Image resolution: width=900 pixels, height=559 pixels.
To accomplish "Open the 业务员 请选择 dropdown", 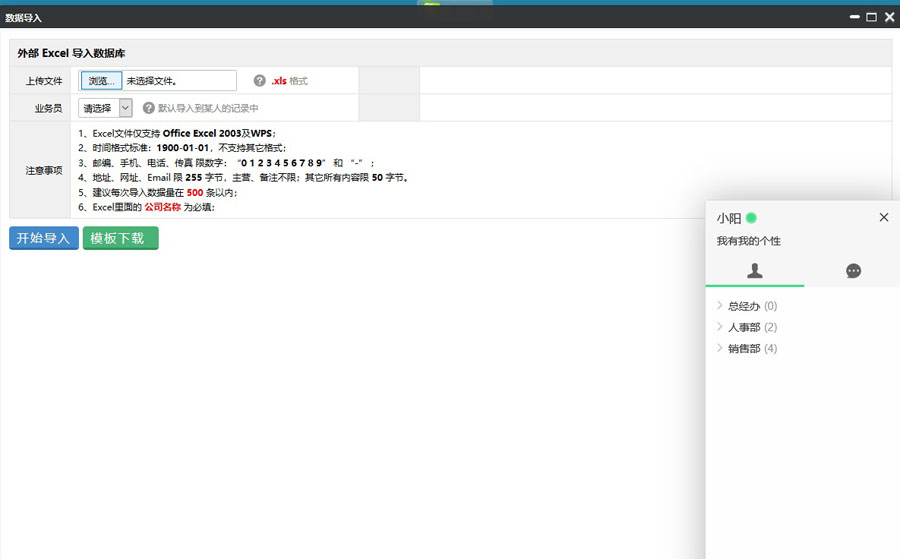I will [105, 108].
